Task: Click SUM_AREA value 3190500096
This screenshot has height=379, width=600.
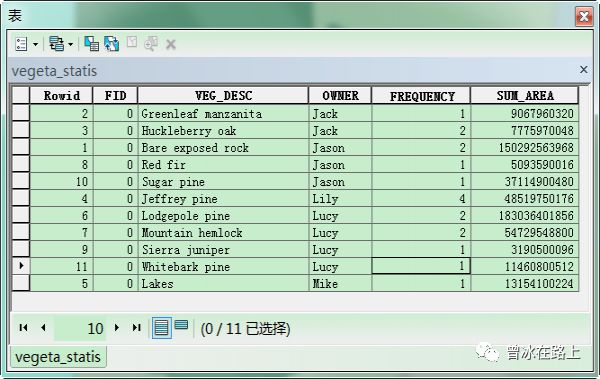Action: (x=525, y=250)
